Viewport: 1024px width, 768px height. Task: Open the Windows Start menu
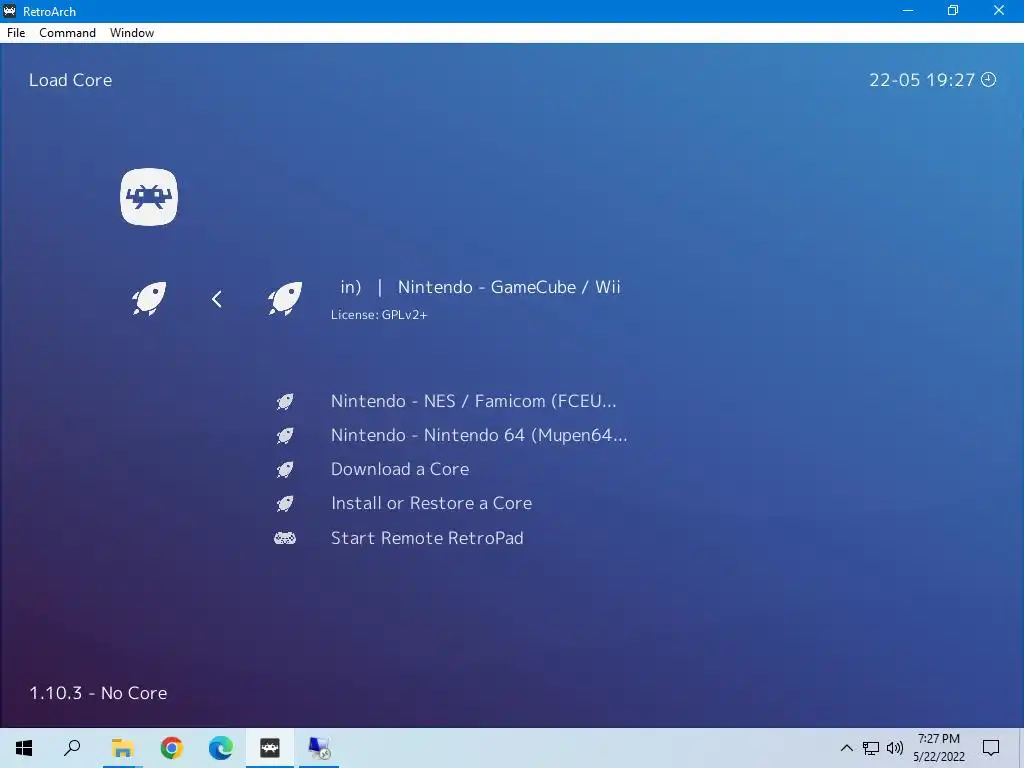point(24,748)
